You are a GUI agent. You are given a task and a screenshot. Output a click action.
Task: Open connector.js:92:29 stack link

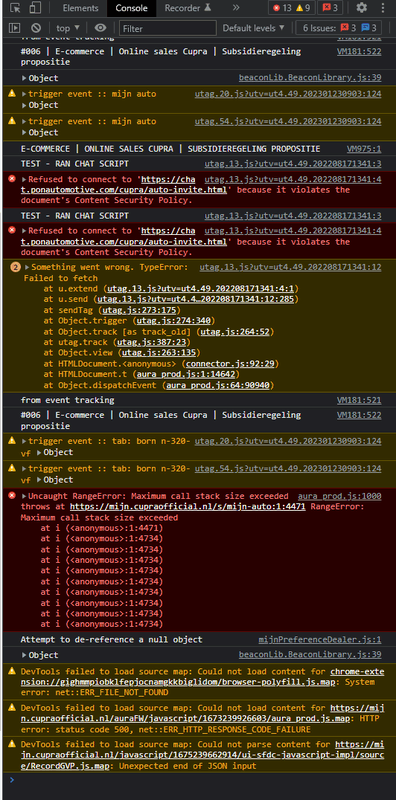230,364
